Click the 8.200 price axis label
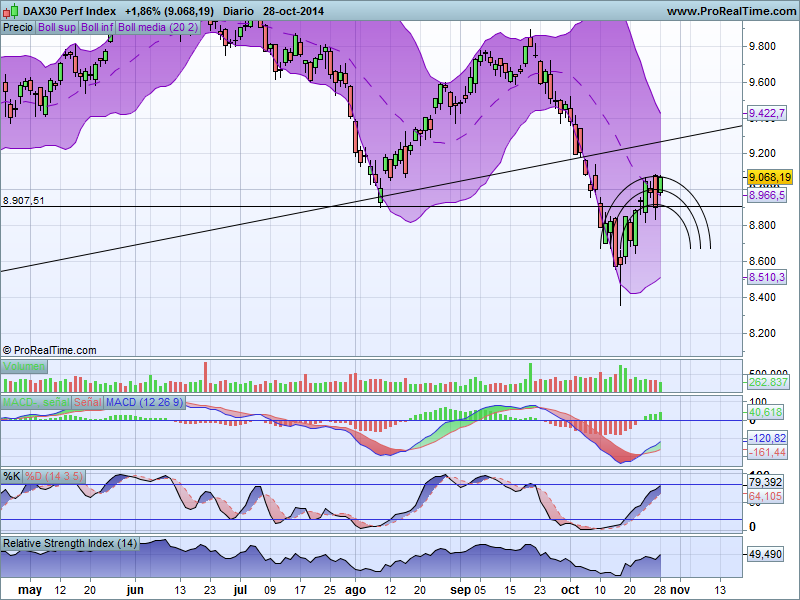This screenshot has height=600, width=800. (762, 333)
